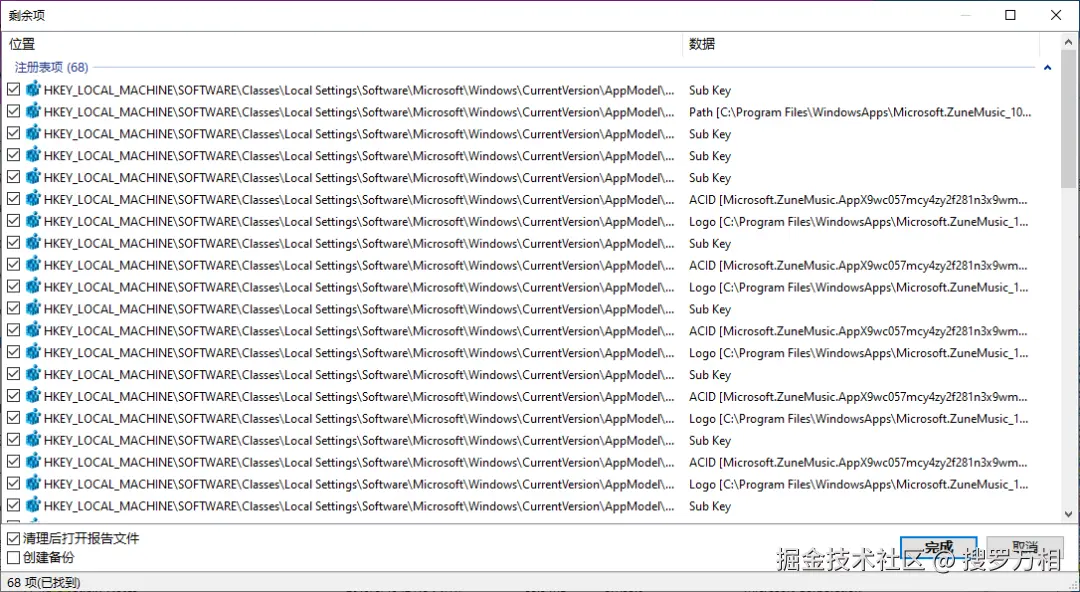This screenshot has width=1080, height=592.
Task: Click the registry icon in the Path row
Action: click(33, 111)
